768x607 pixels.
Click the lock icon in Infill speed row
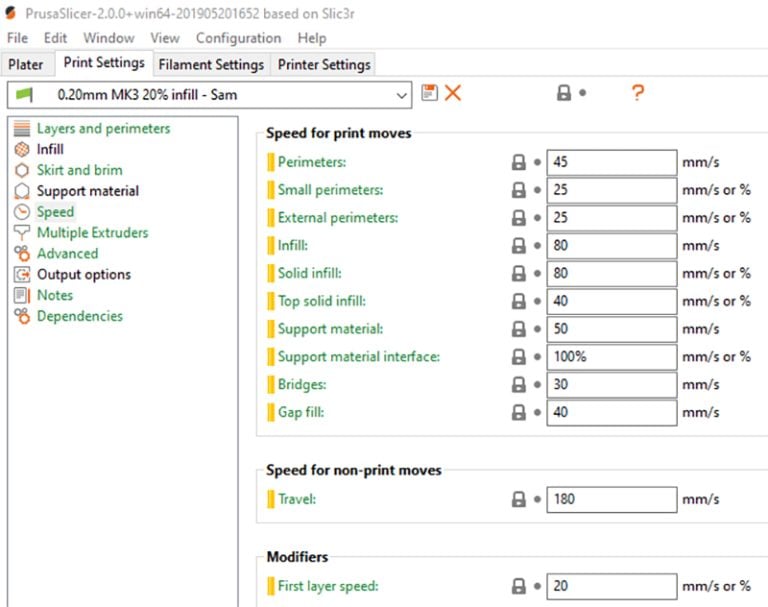pos(519,245)
